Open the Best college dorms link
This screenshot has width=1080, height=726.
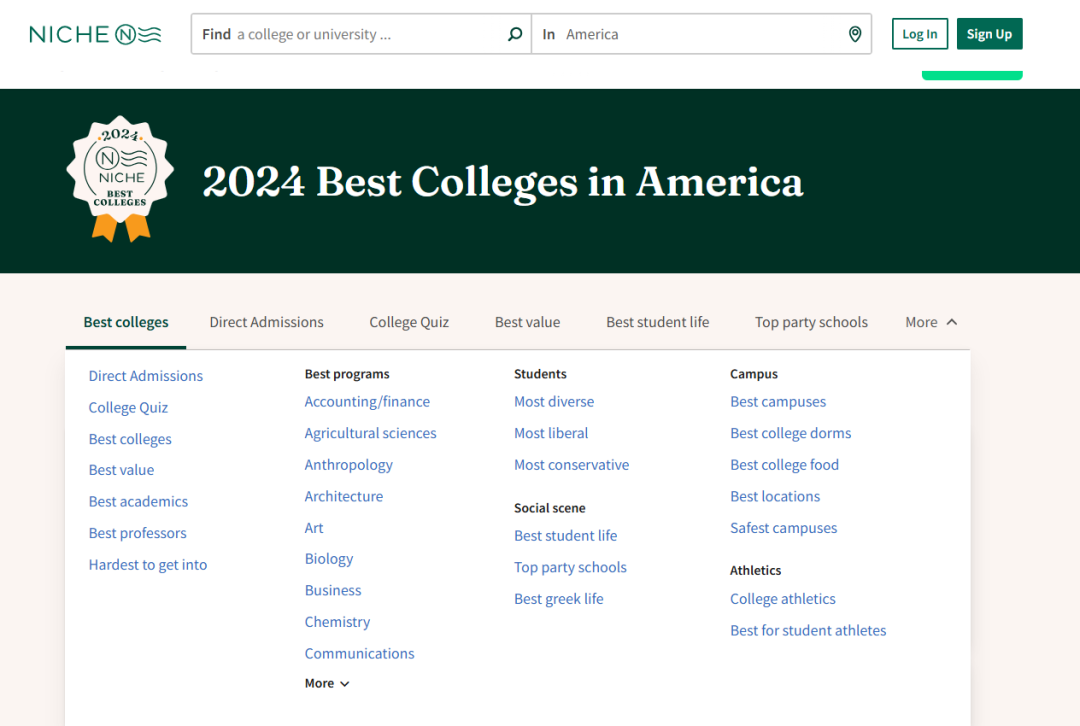pos(791,433)
